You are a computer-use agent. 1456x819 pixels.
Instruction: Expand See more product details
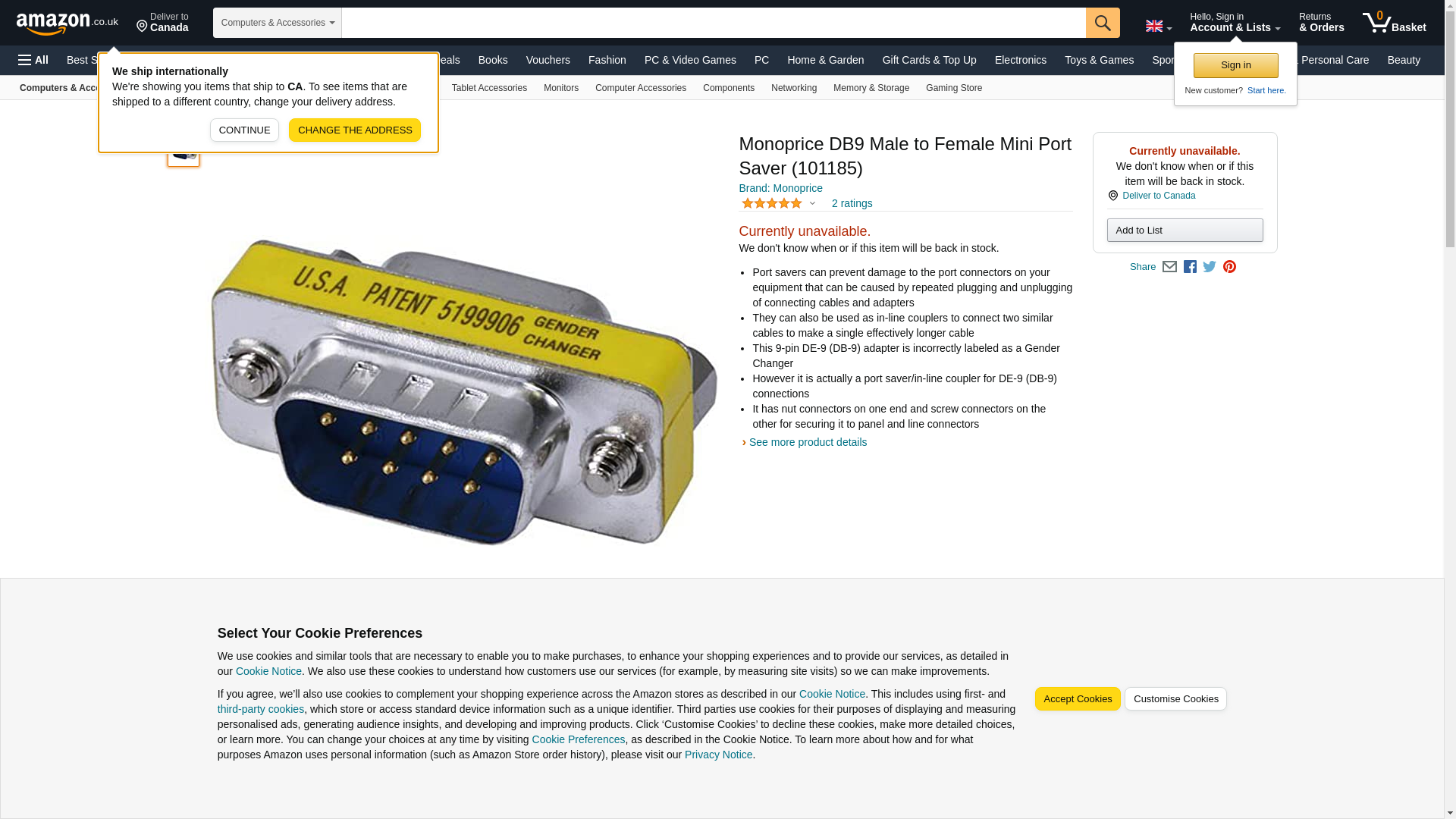[x=808, y=442]
